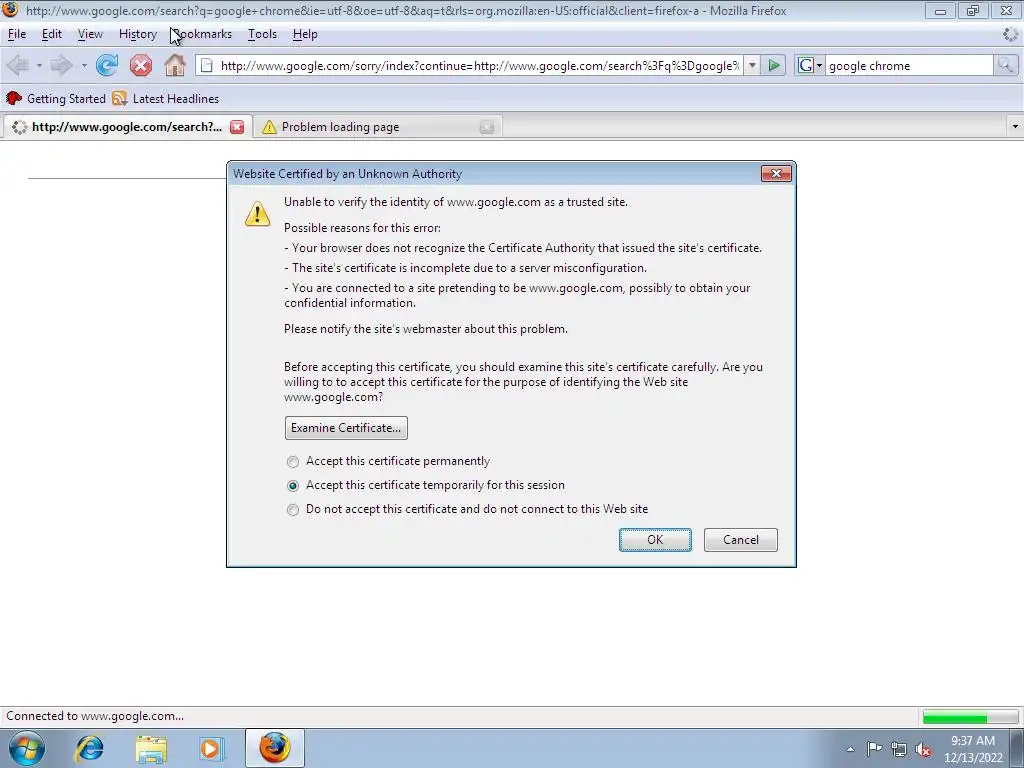Click the page icon in URL bar
Image resolution: width=1024 pixels, height=768 pixels.
pyautogui.click(x=206, y=65)
